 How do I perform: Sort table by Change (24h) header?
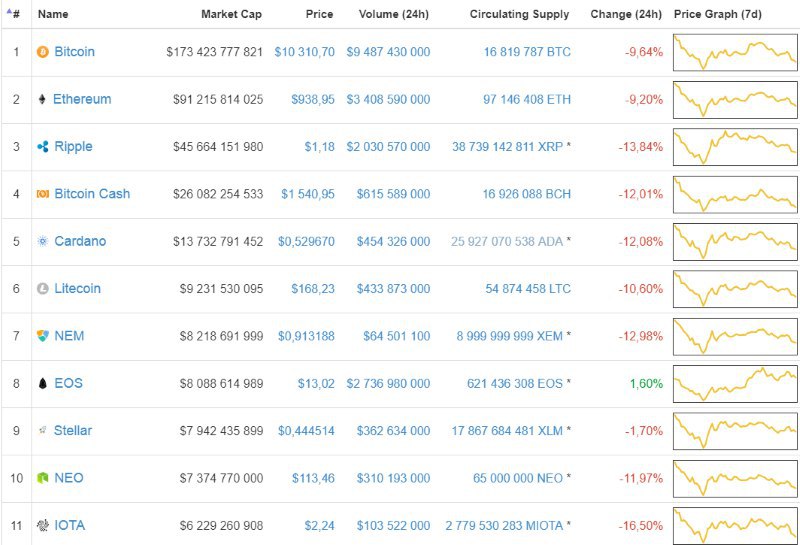point(626,14)
